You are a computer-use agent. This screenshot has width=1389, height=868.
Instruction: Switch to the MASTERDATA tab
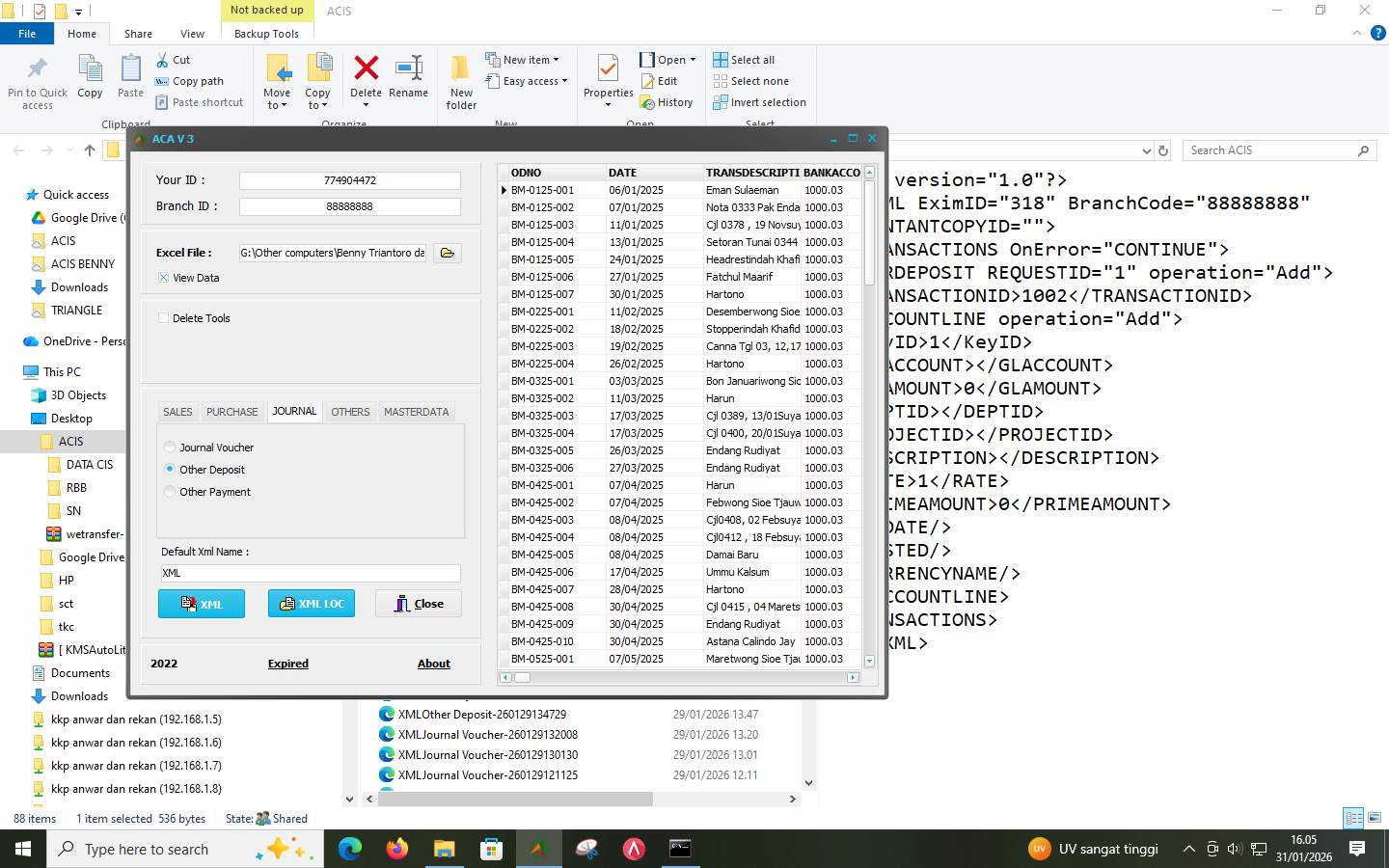point(416,412)
